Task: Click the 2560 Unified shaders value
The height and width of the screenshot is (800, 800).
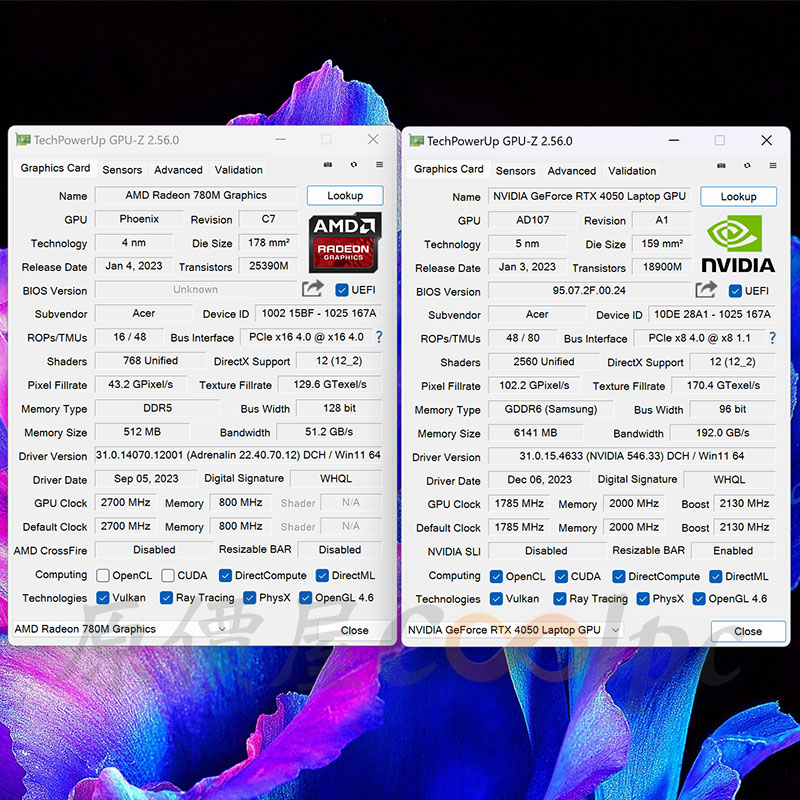Action: pos(544,361)
